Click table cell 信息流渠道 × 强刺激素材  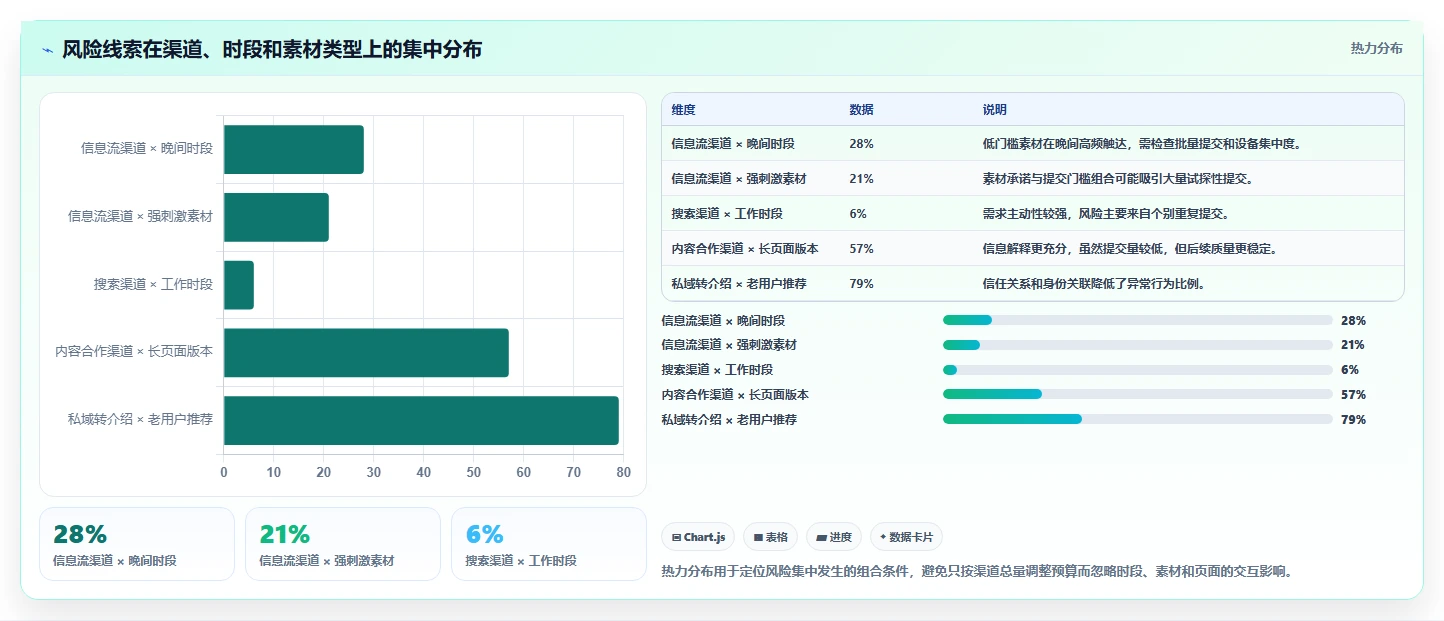[x=739, y=179]
